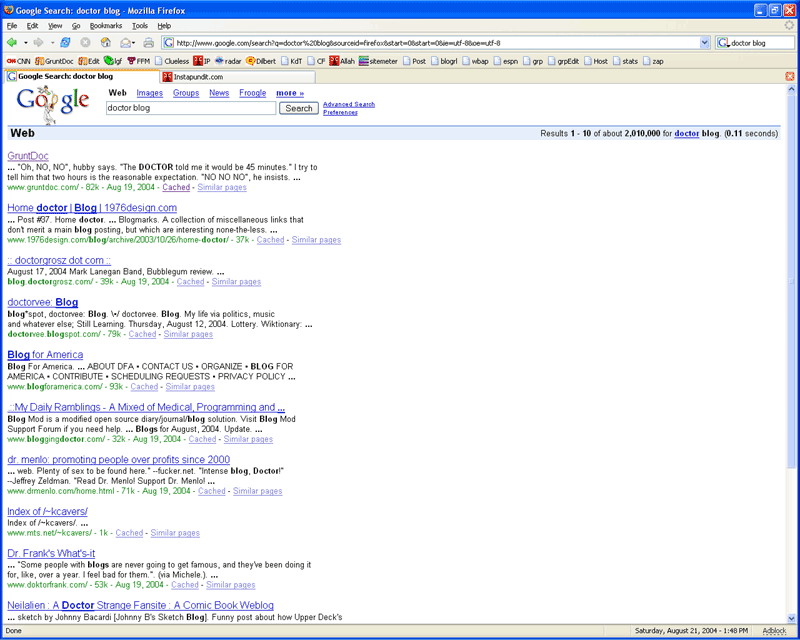Open Back button history dropdown arrow

(x=26, y=43)
